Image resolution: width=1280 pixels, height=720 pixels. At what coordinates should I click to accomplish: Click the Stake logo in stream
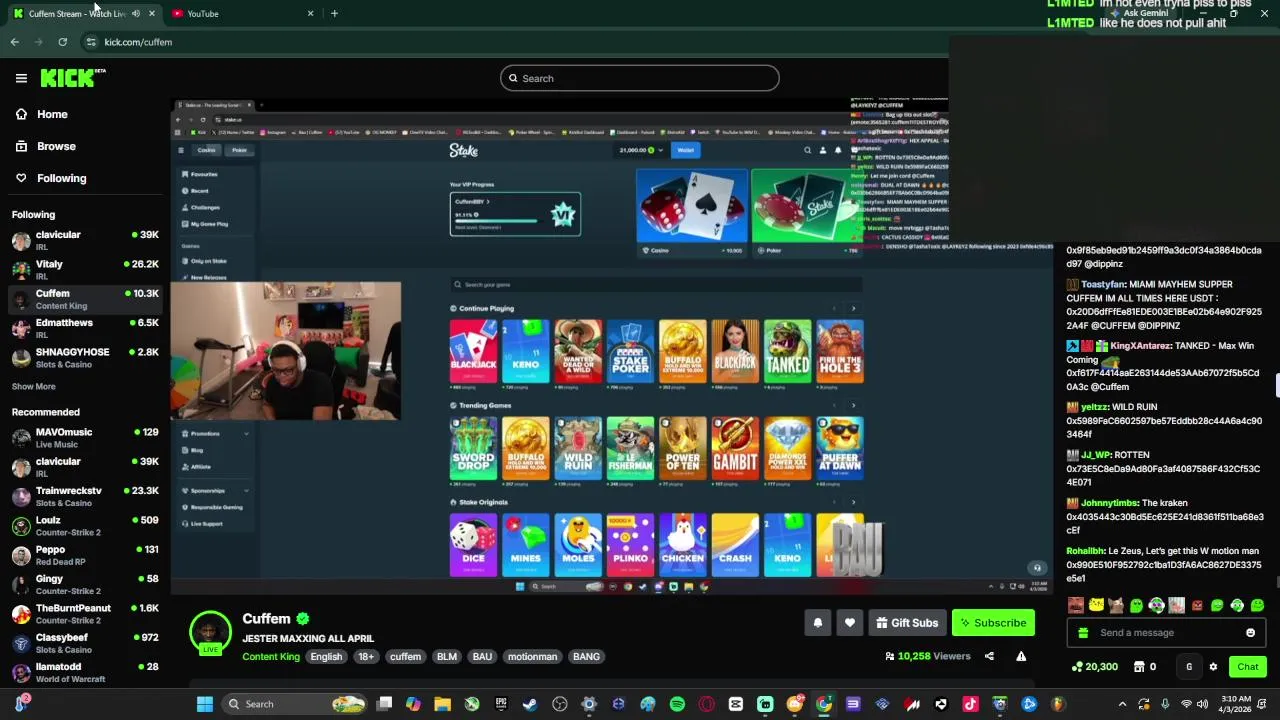click(463, 150)
